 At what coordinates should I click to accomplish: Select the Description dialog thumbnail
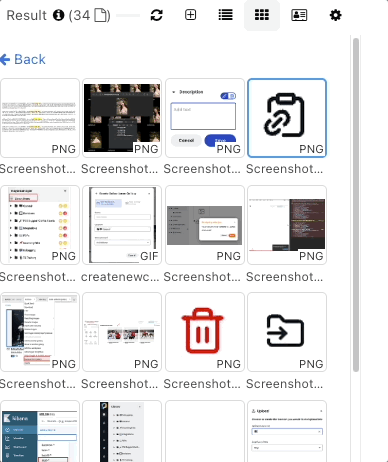coord(205,118)
